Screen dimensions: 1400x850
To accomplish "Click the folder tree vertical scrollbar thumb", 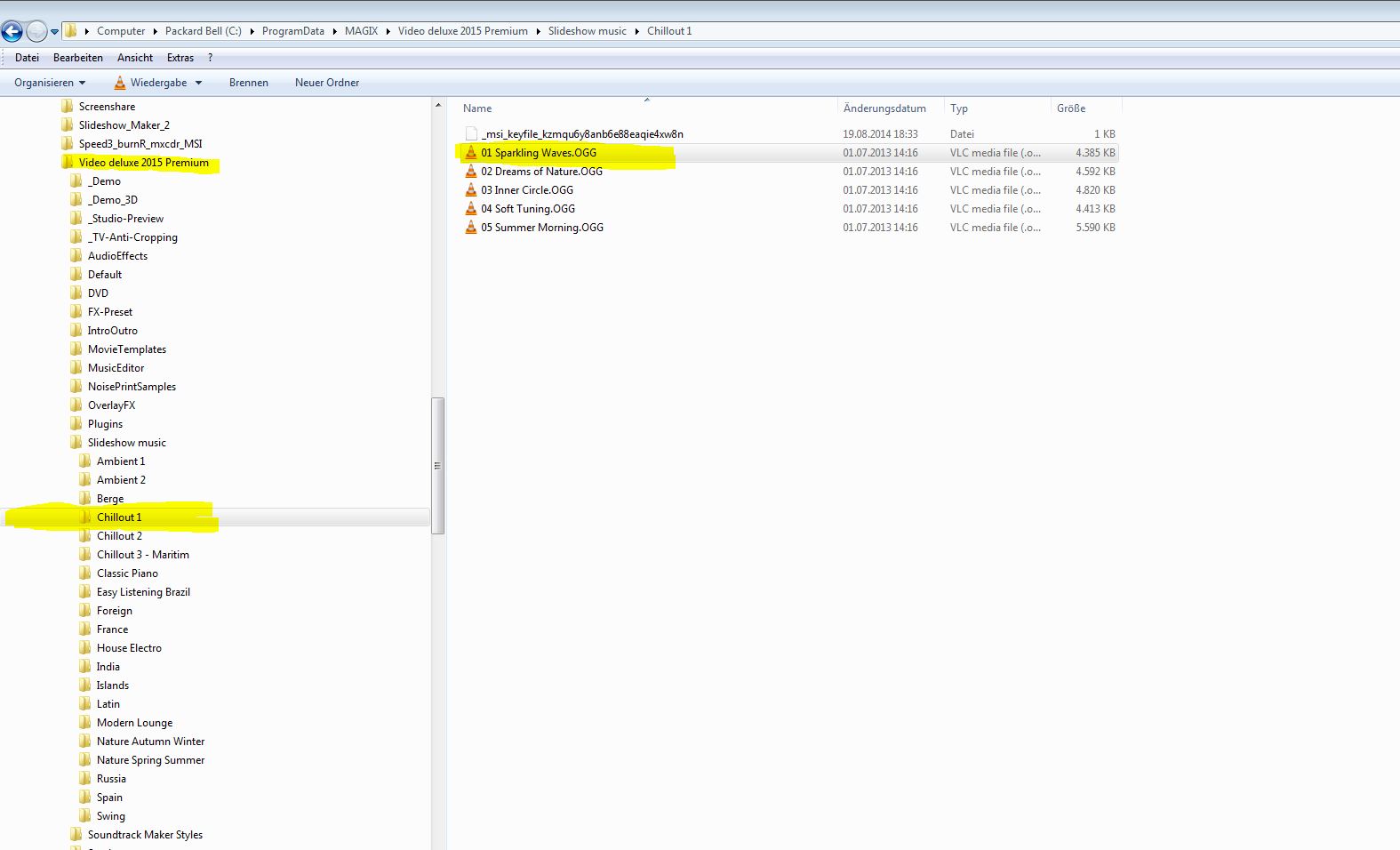I will tap(437, 465).
